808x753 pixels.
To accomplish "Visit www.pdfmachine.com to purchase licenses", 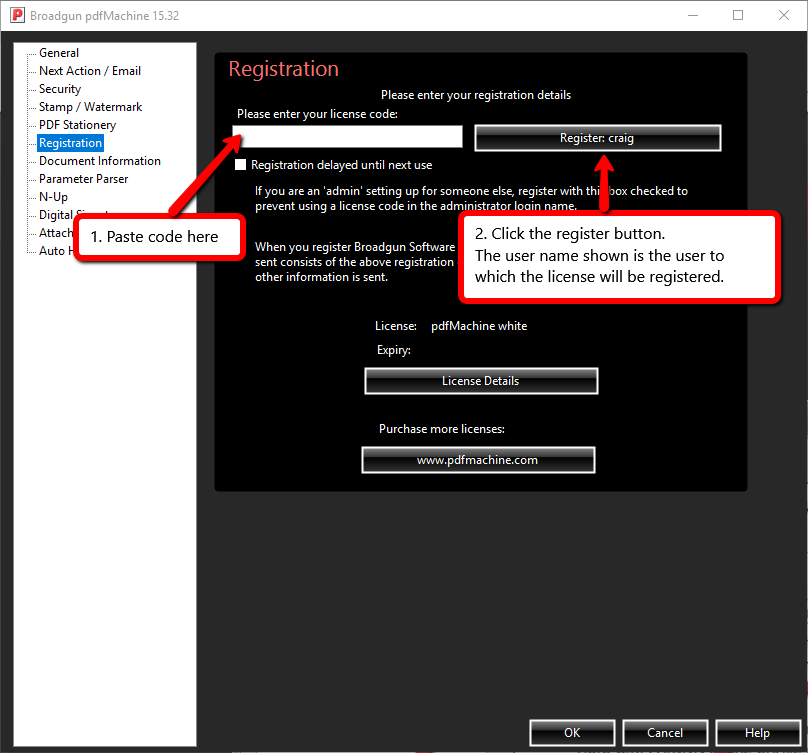I will pos(478,460).
